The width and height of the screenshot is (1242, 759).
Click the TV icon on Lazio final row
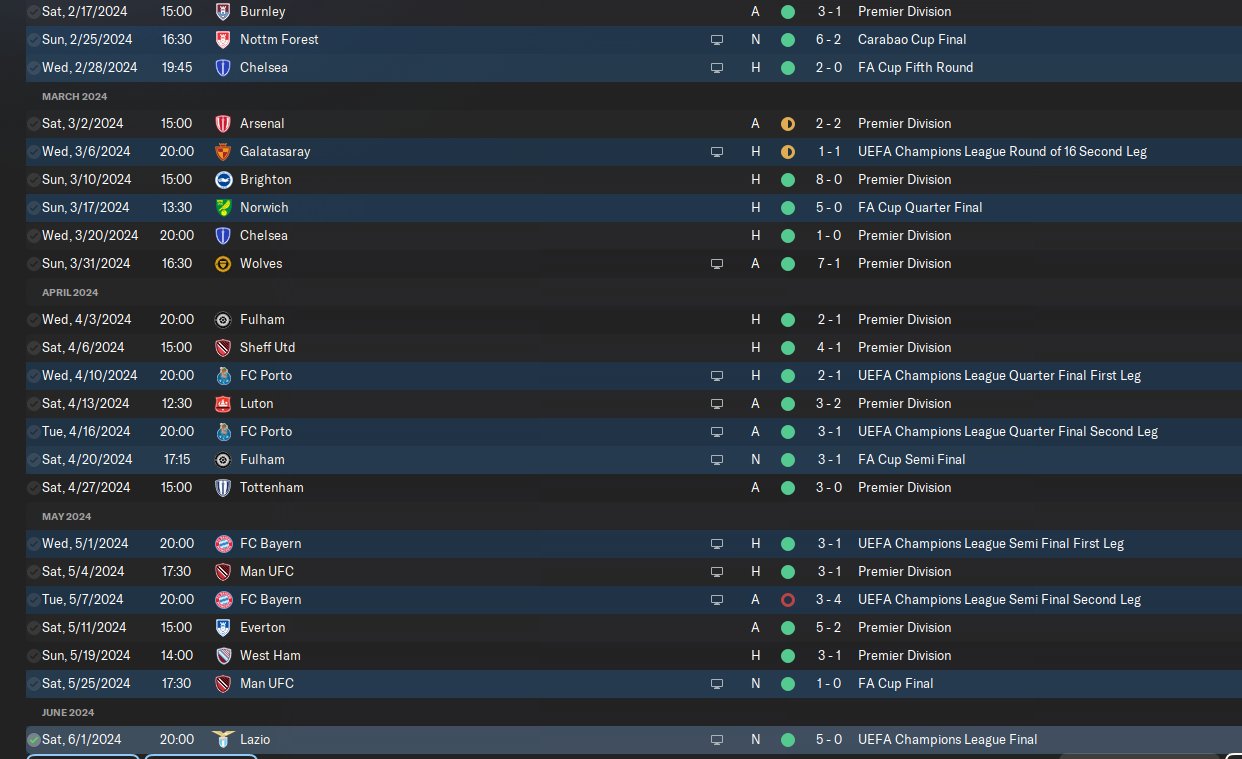(x=716, y=740)
